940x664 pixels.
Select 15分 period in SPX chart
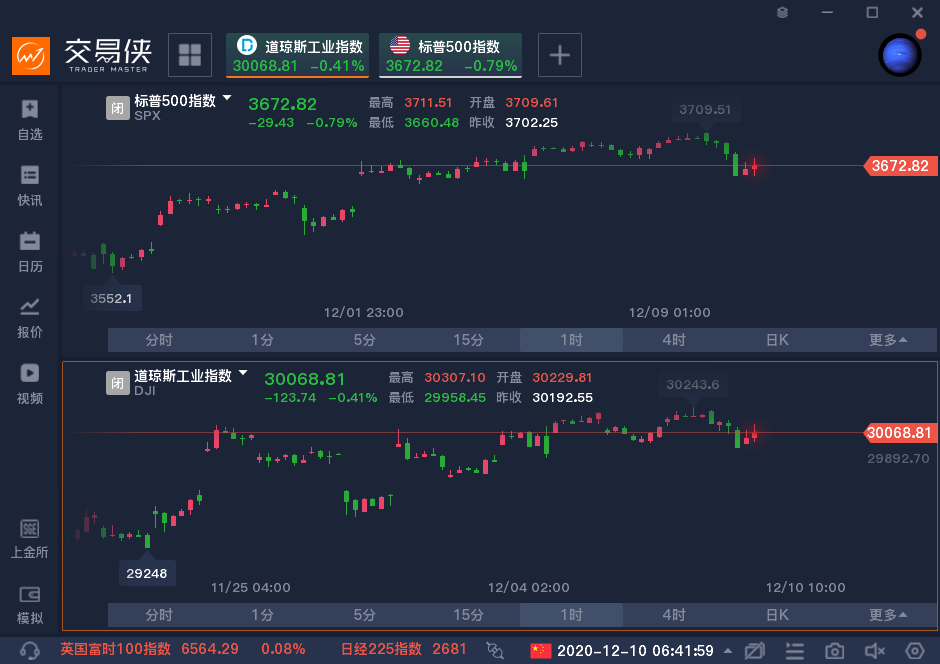pos(468,340)
